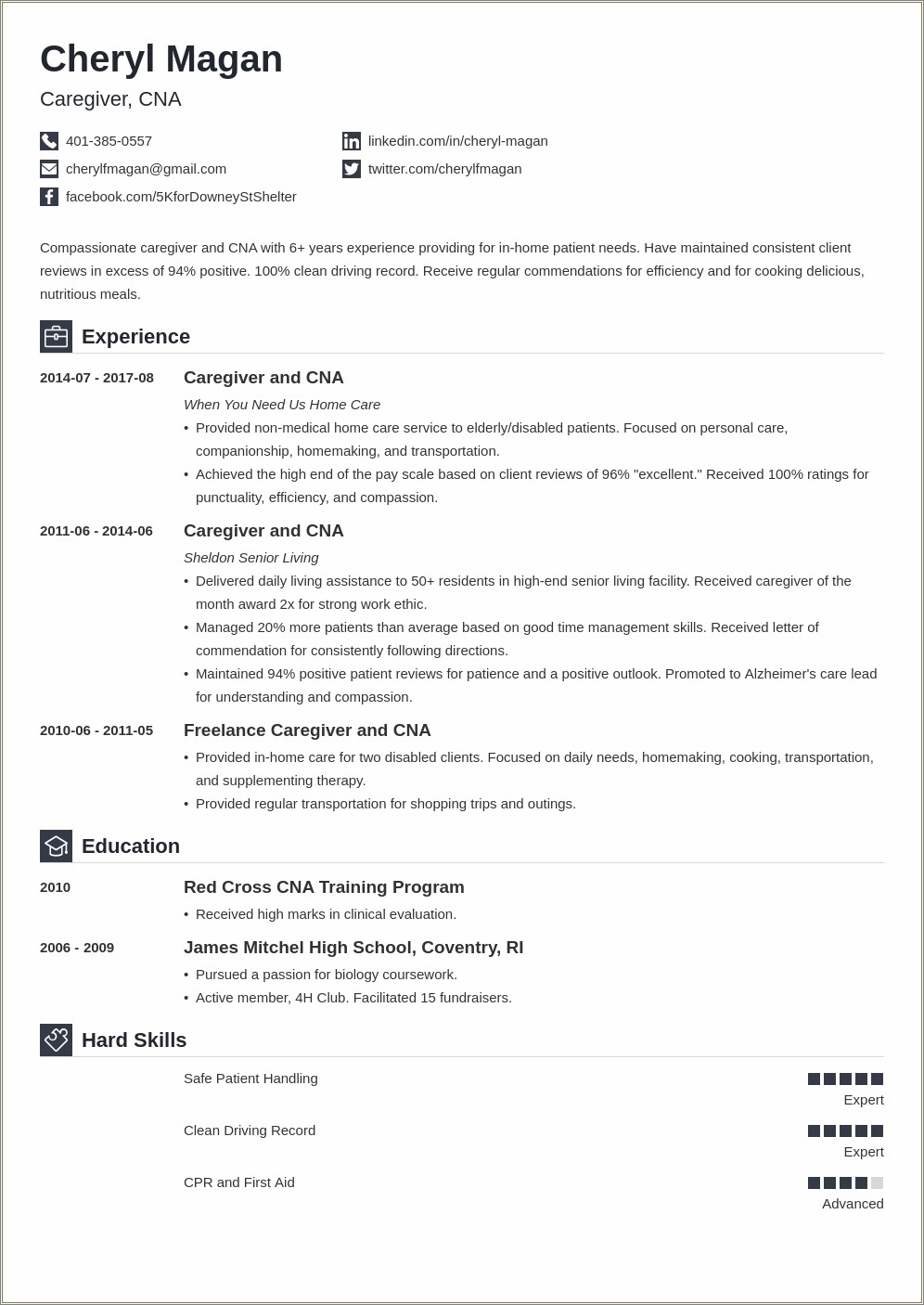Click the email envelope icon

(49, 169)
